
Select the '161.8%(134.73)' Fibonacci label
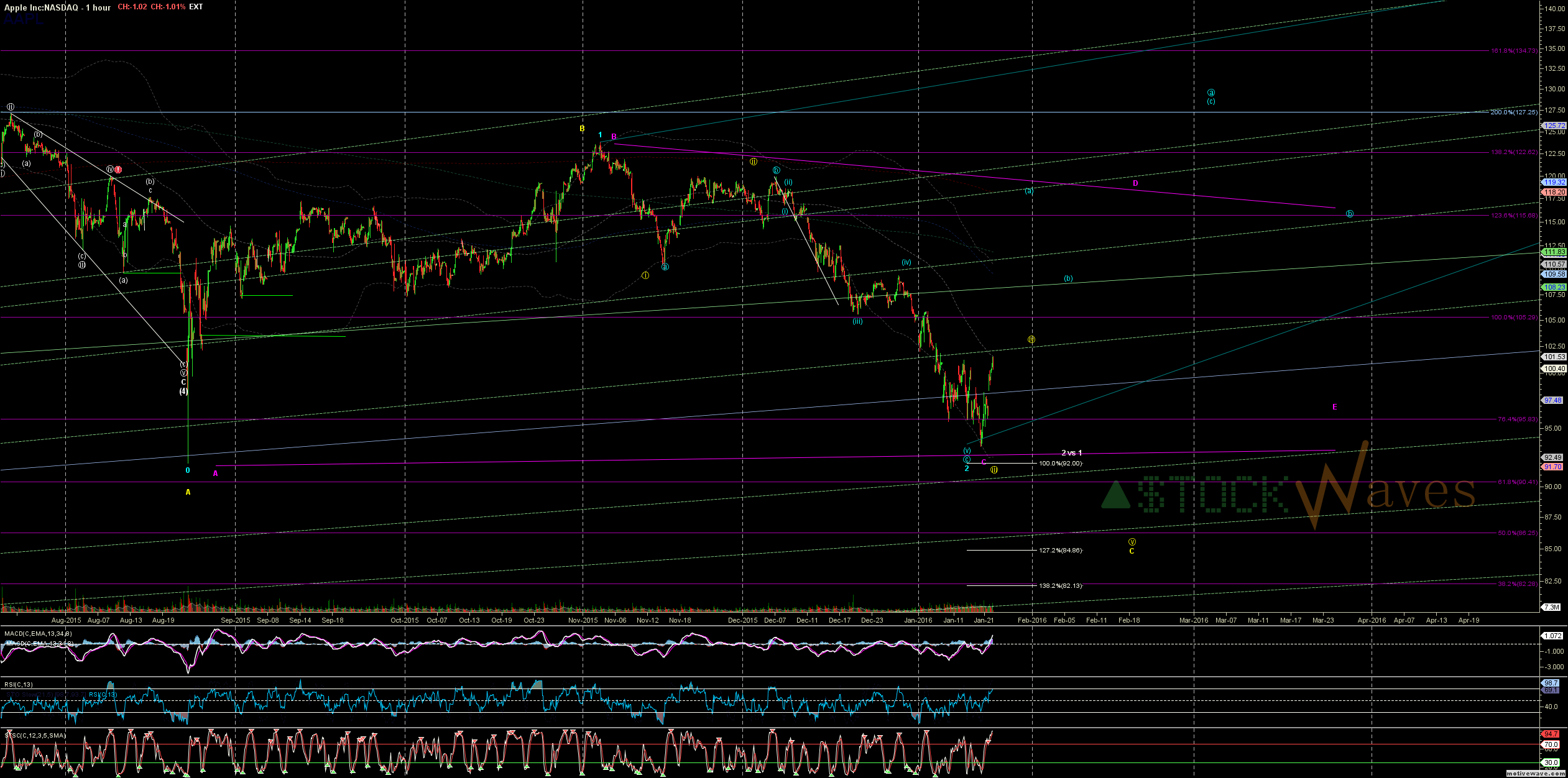coord(1513,51)
